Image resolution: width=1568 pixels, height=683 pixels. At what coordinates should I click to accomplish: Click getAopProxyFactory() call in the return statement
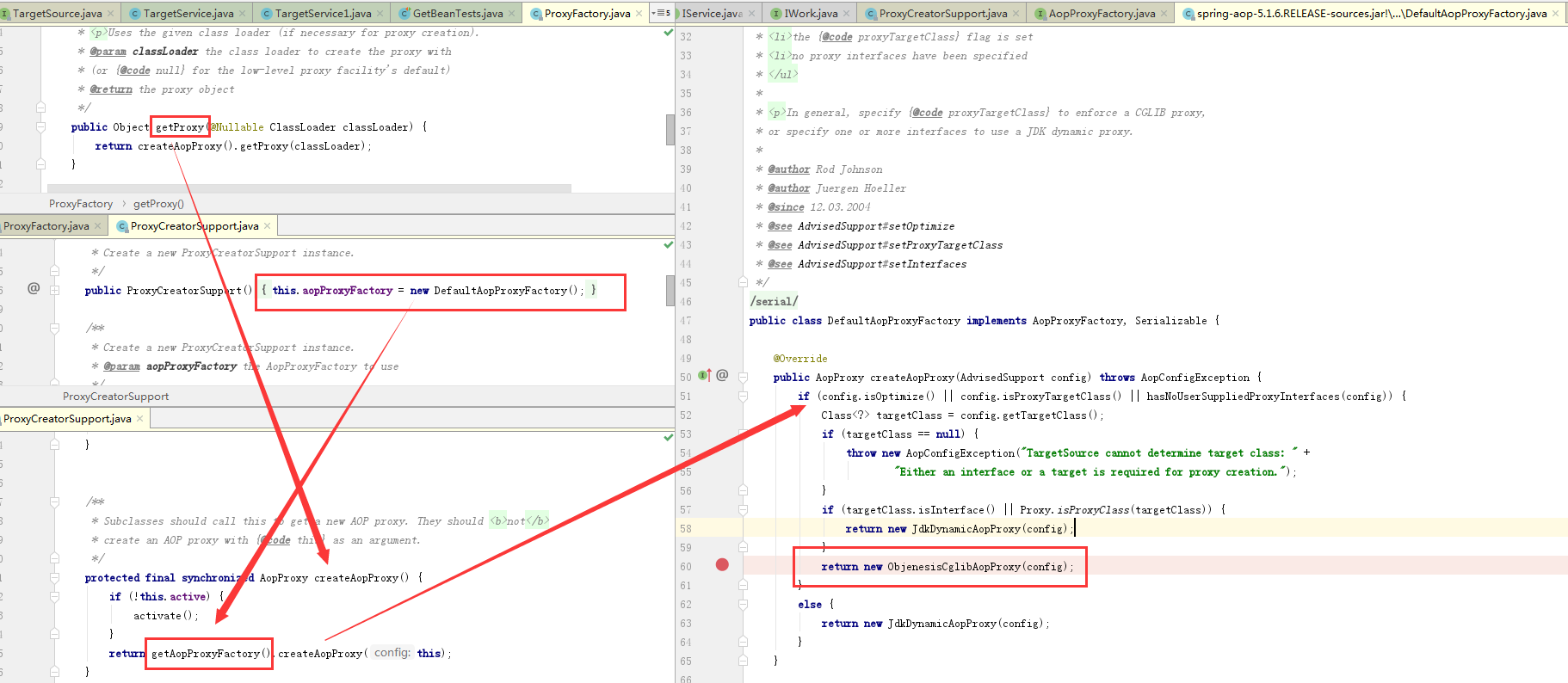pyautogui.click(x=210, y=654)
